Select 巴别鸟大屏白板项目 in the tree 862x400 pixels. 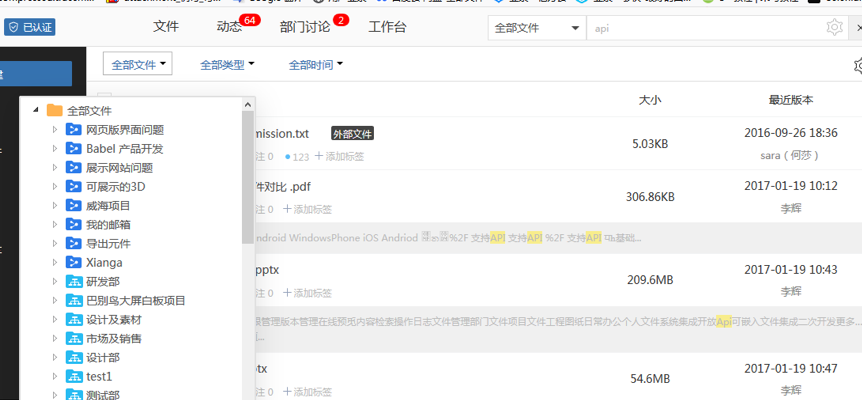click(x=136, y=301)
